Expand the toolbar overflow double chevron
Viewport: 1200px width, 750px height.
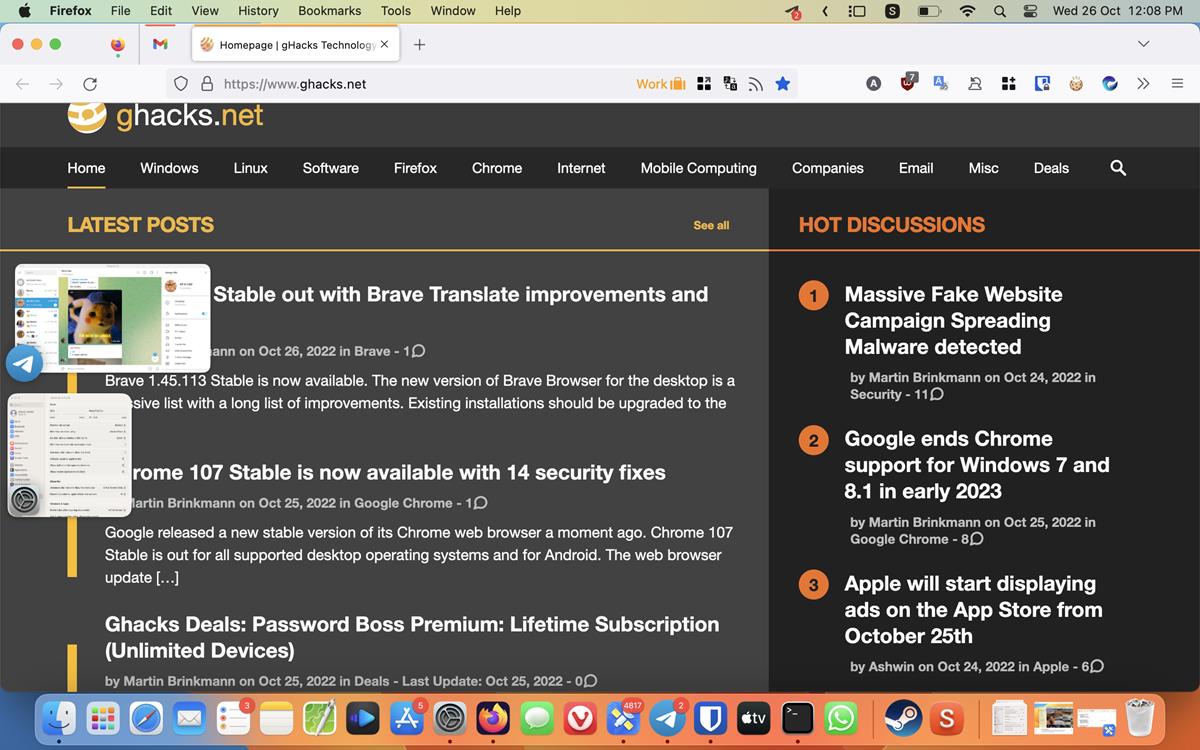(1143, 84)
